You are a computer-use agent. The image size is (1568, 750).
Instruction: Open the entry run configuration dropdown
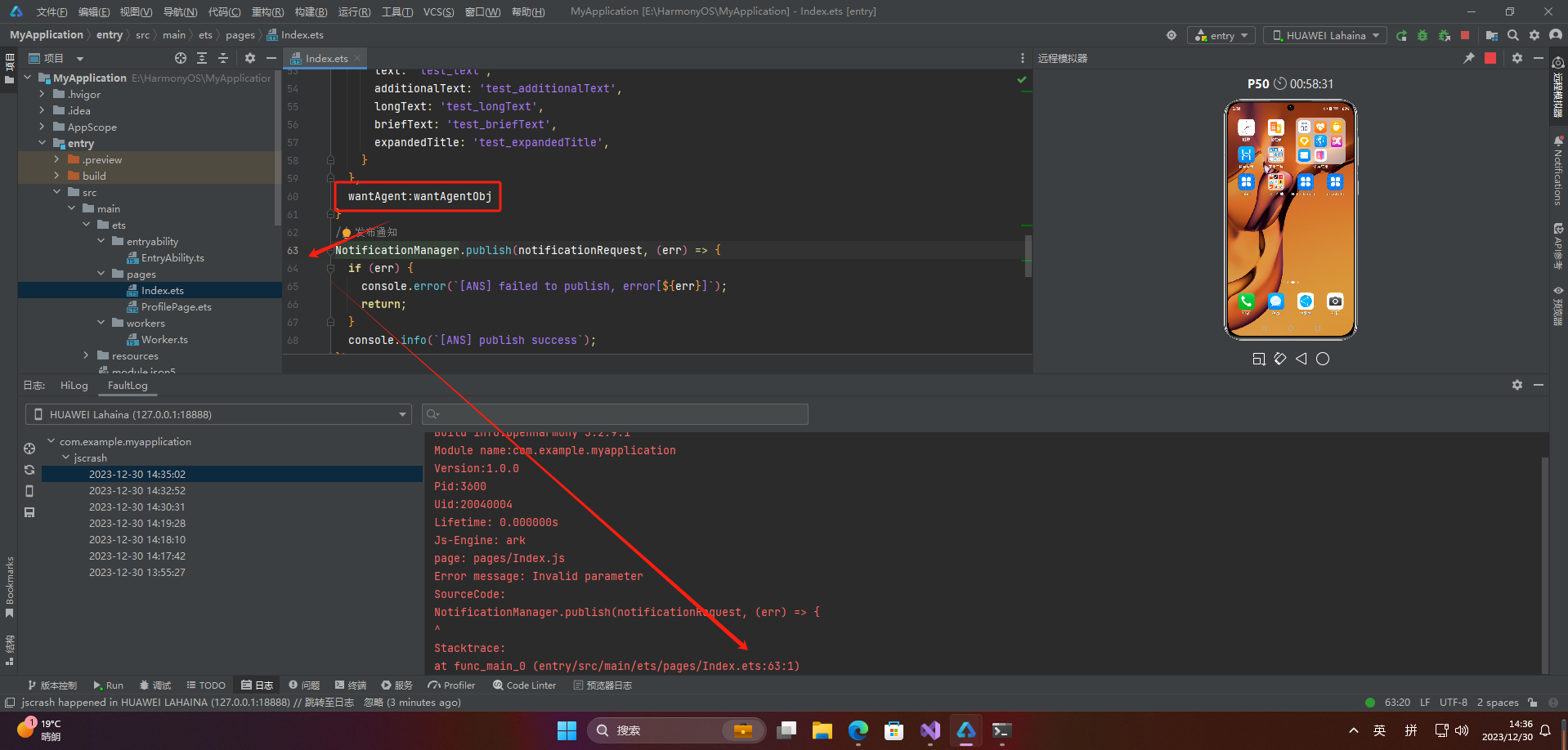(1221, 35)
